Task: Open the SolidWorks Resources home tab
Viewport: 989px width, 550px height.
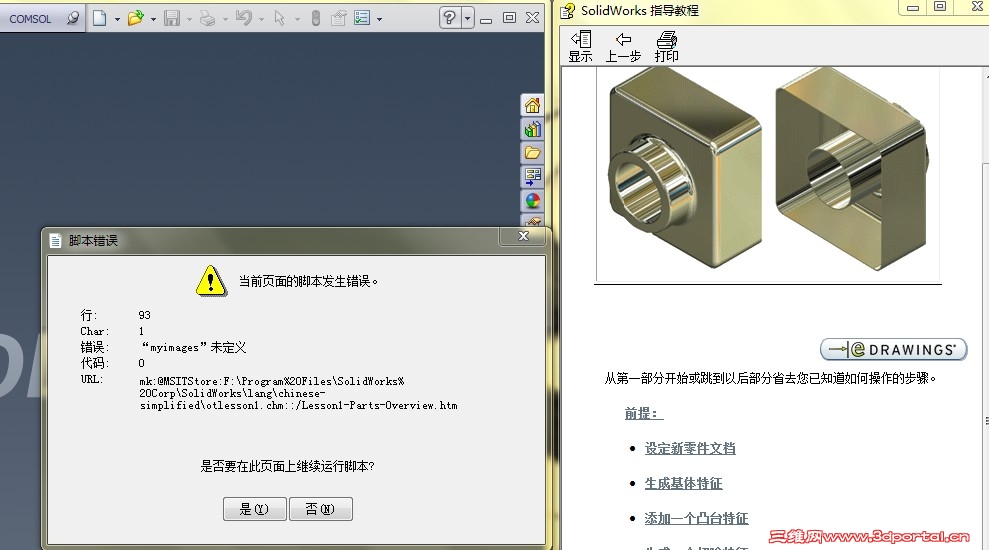Action: 532,105
